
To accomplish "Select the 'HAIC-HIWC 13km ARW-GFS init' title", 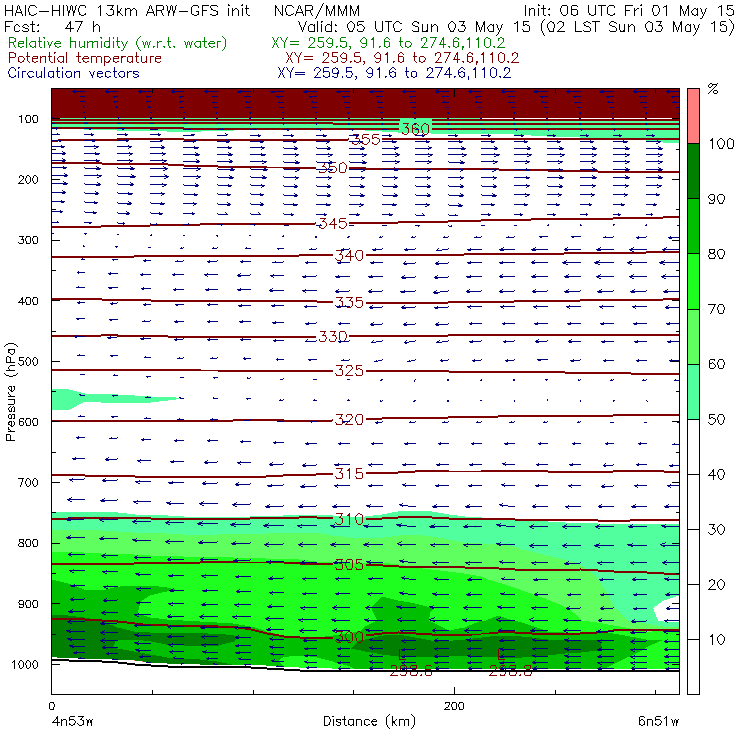I will coord(127,11).
